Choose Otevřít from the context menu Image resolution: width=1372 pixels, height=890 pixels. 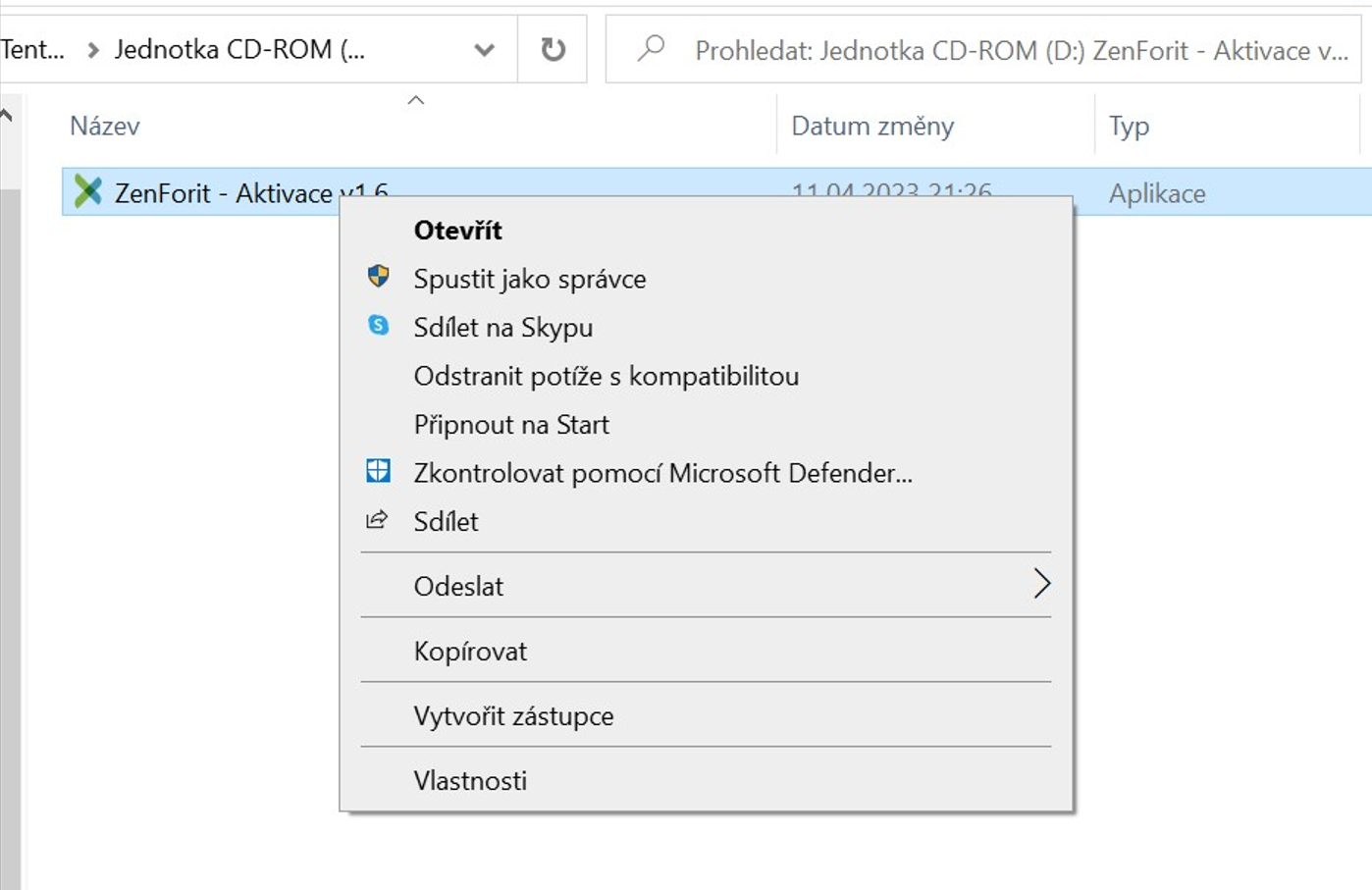(x=707, y=231)
